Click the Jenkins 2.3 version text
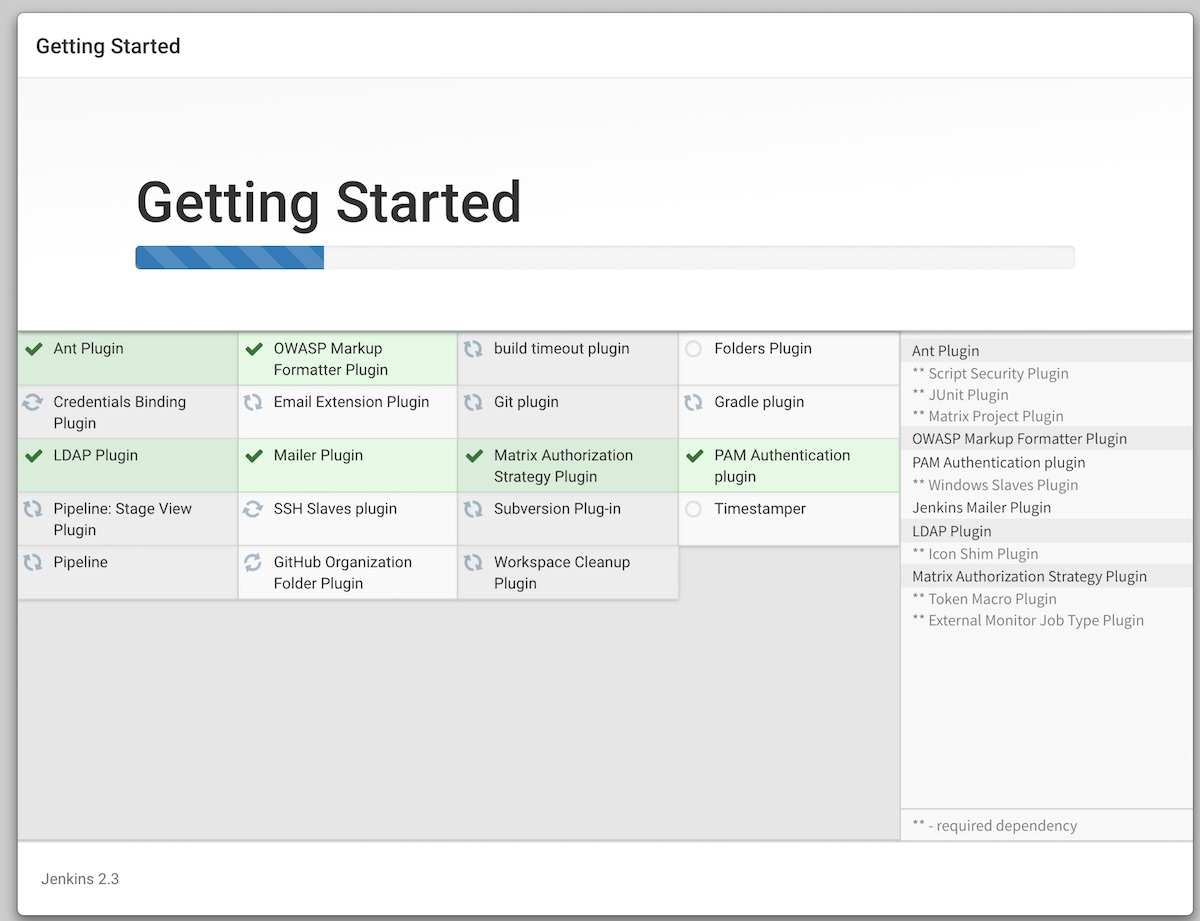Image resolution: width=1200 pixels, height=921 pixels. 80,879
